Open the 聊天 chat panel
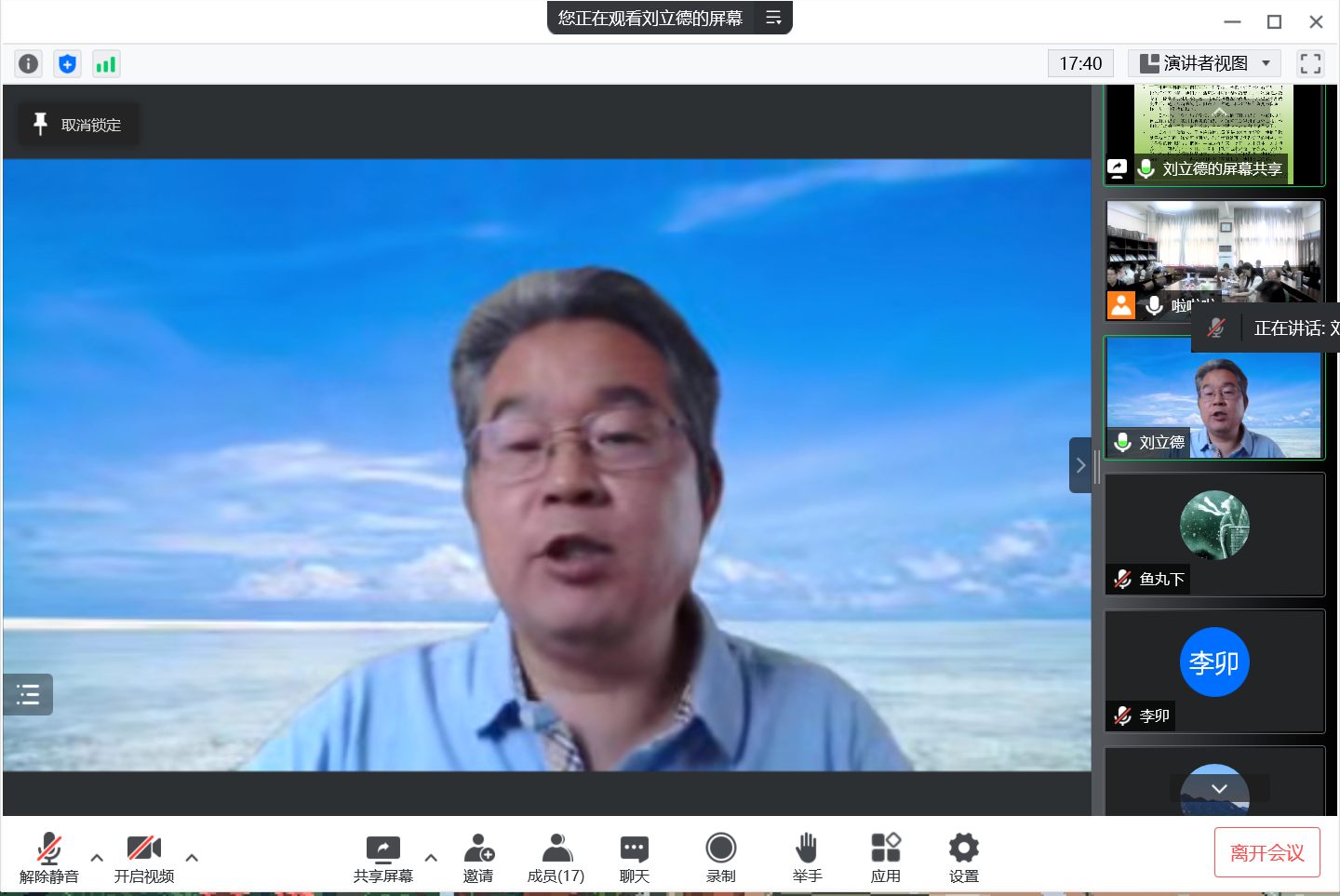Image resolution: width=1340 pixels, height=896 pixels. [635, 857]
